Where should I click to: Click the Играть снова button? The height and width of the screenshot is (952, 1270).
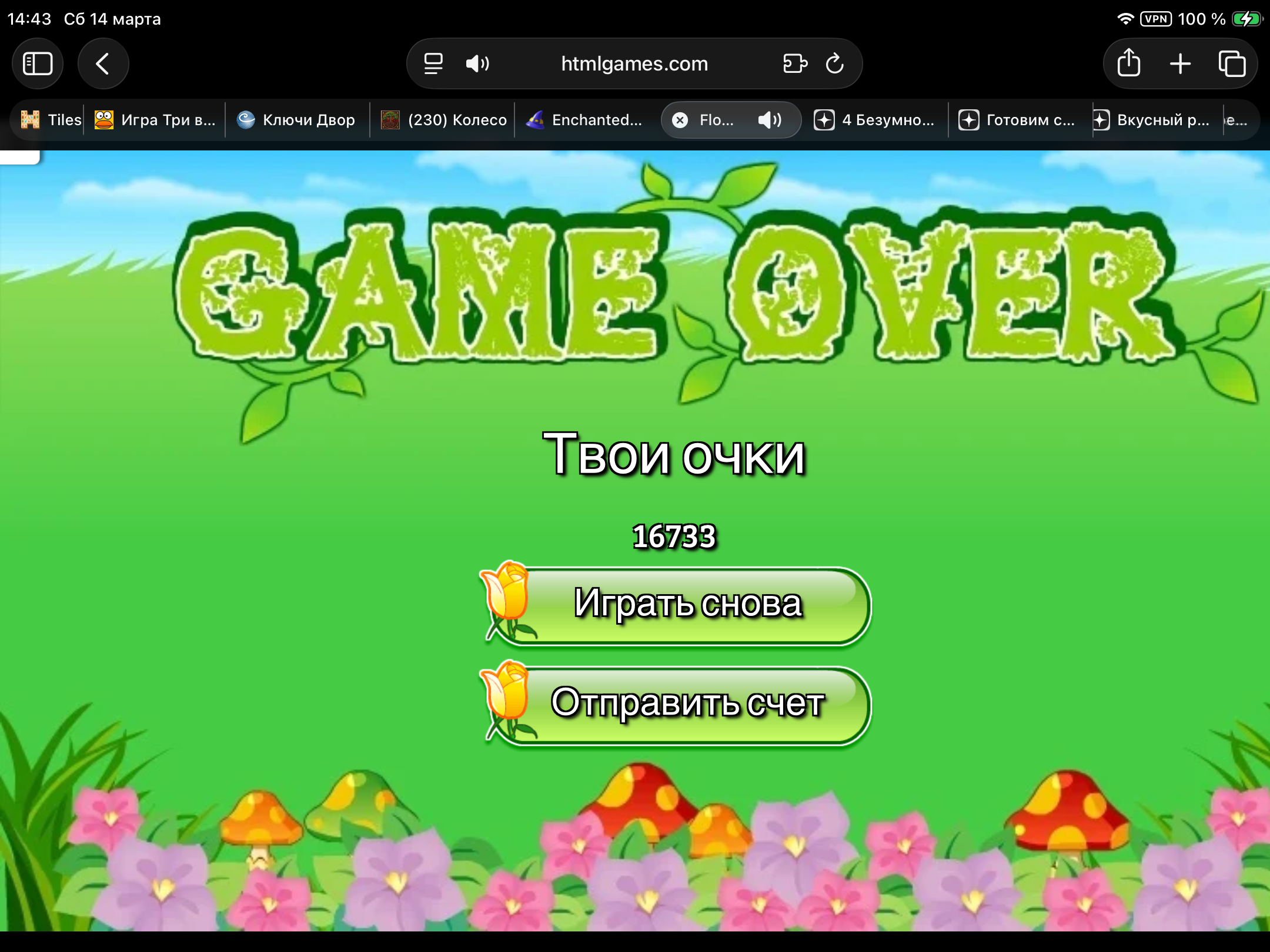point(687,605)
